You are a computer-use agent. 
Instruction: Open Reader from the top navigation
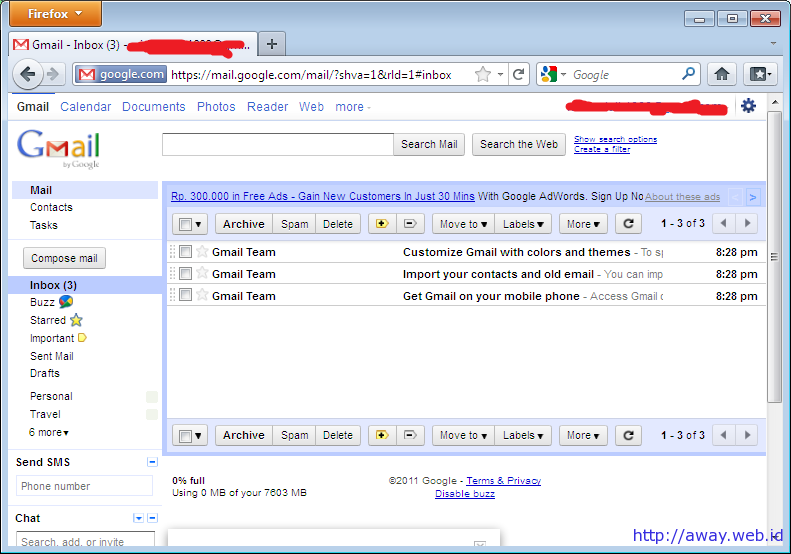pyautogui.click(x=267, y=107)
